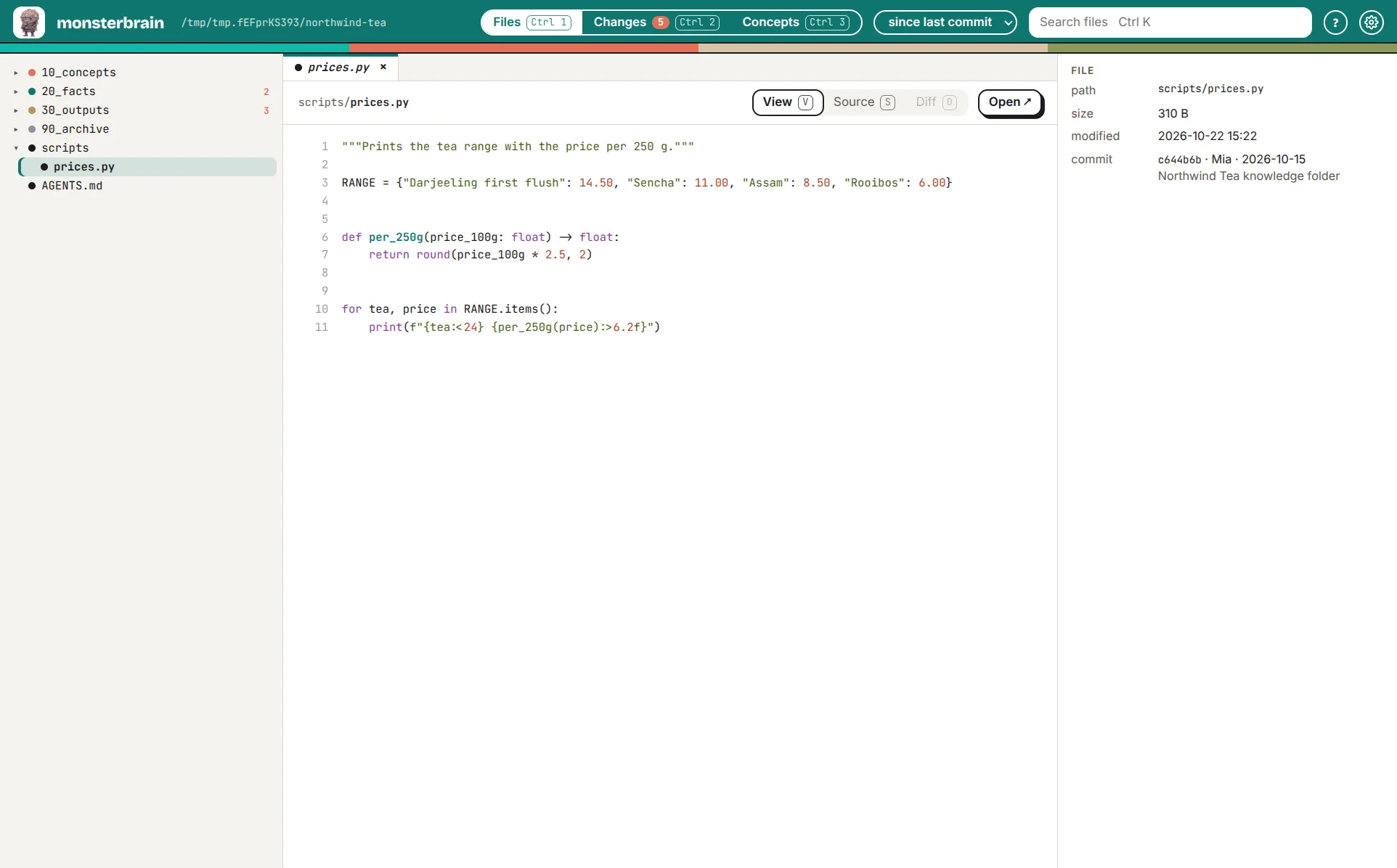This screenshot has width=1397, height=868.
Task: Open the help question mark icon
Action: [x=1335, y=22]
